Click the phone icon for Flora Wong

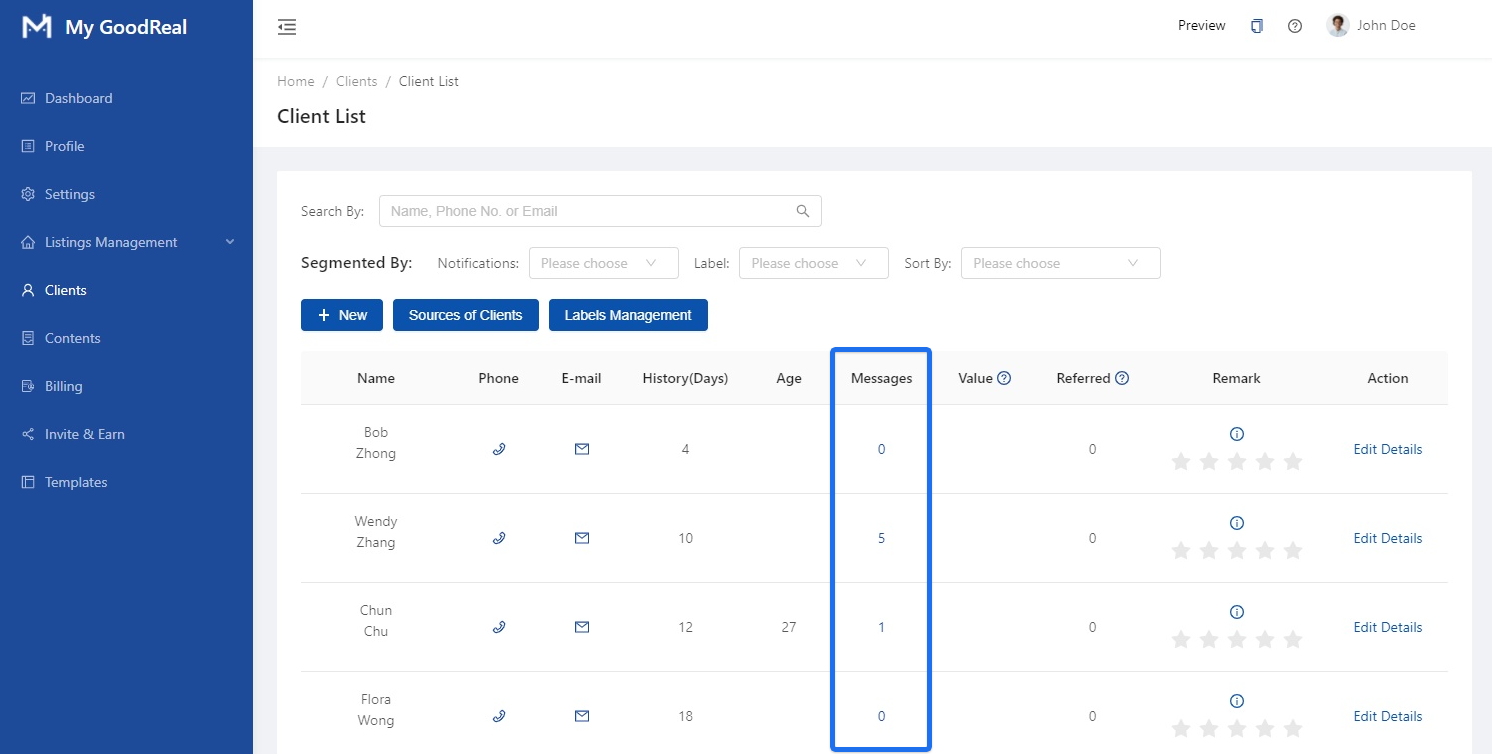[499, 716]
